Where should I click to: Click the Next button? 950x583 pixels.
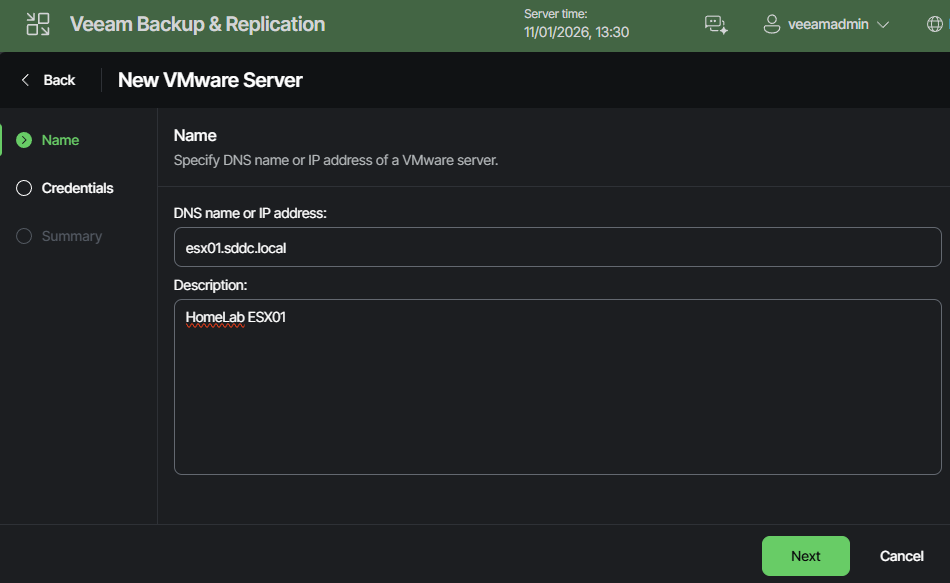point(805,556)
